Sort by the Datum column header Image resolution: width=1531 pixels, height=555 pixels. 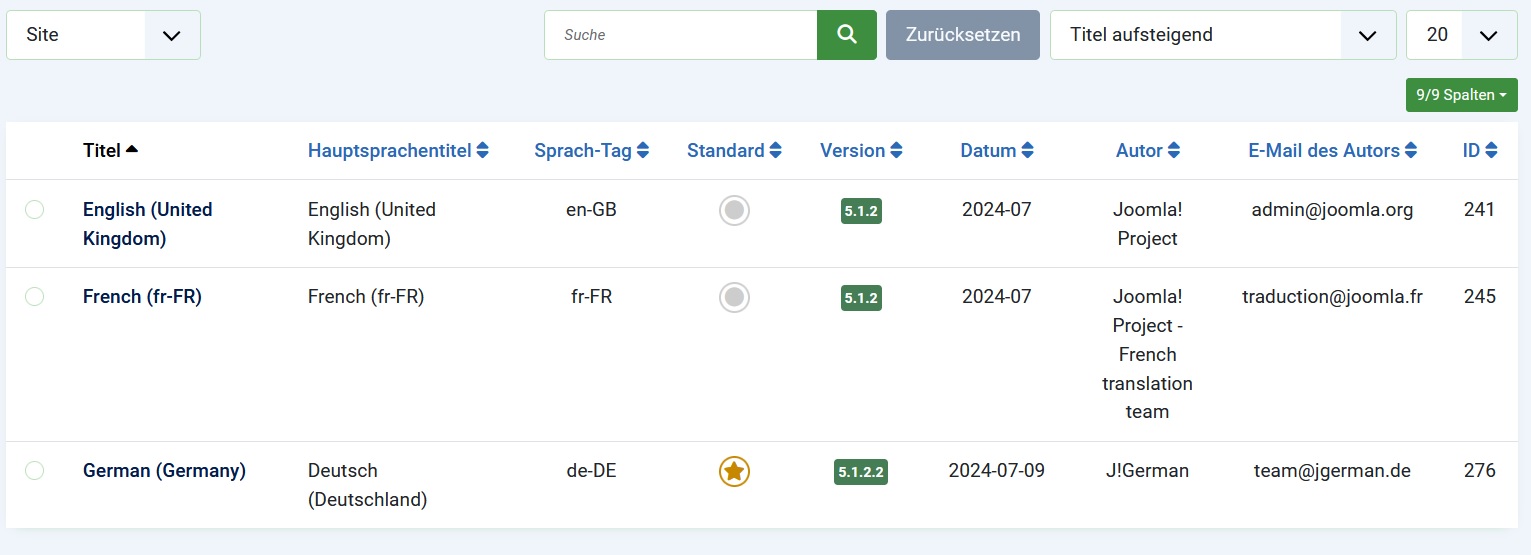[997, 151]
